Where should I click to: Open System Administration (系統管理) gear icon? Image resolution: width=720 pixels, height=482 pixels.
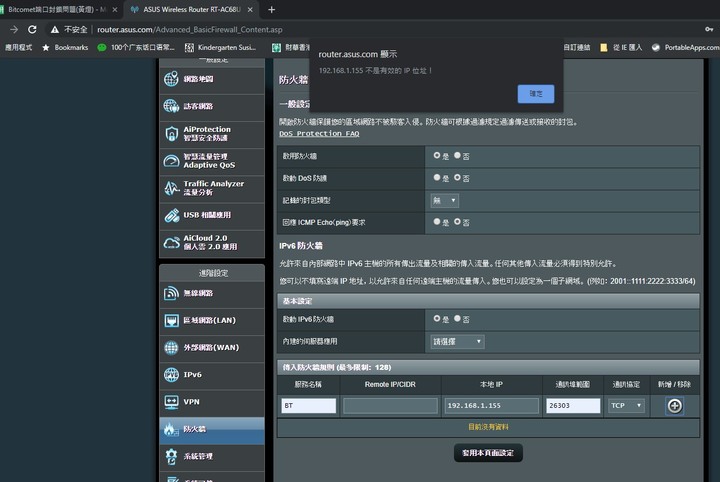171,456
